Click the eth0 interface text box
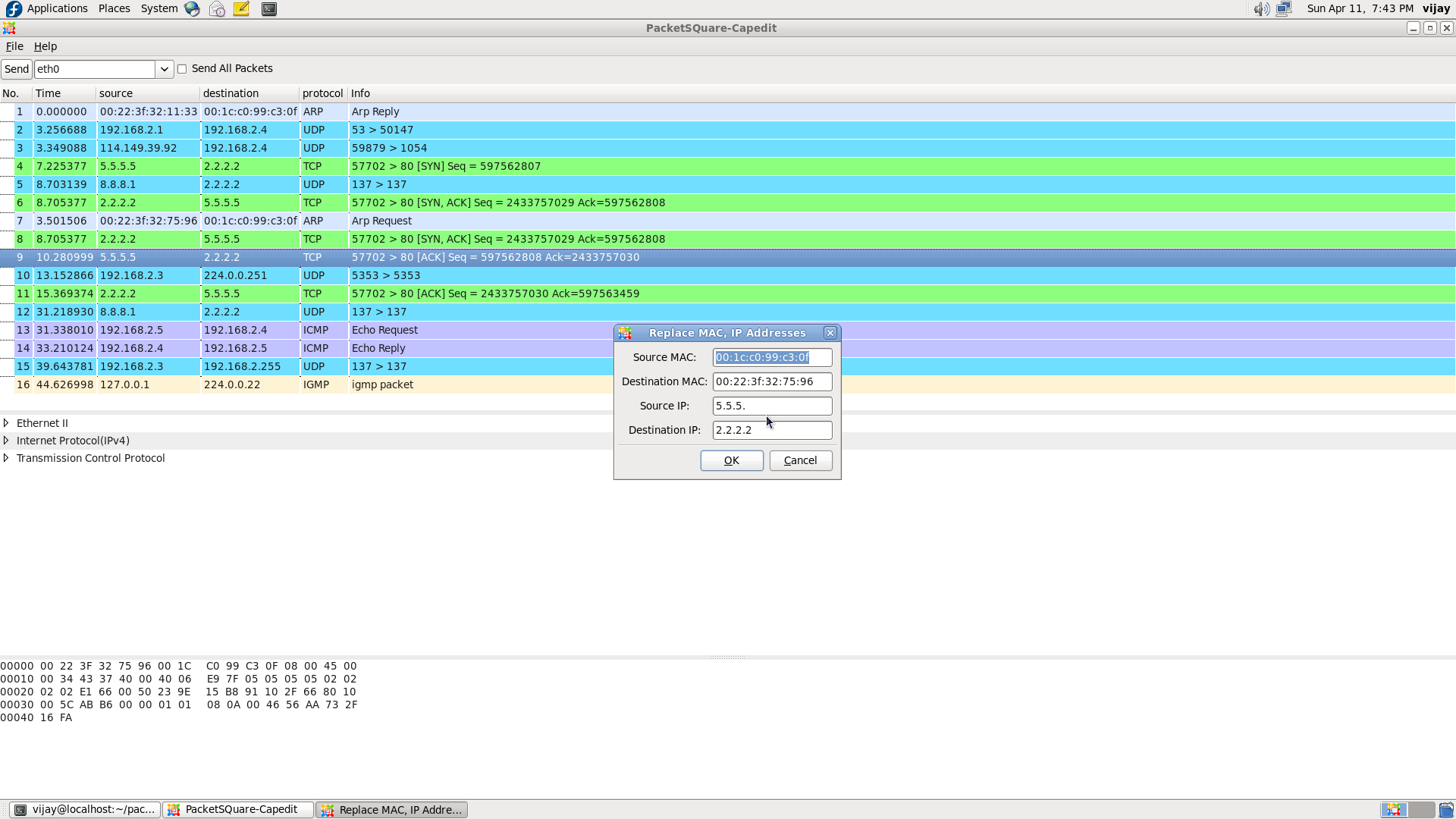 [x=95, y=69]
